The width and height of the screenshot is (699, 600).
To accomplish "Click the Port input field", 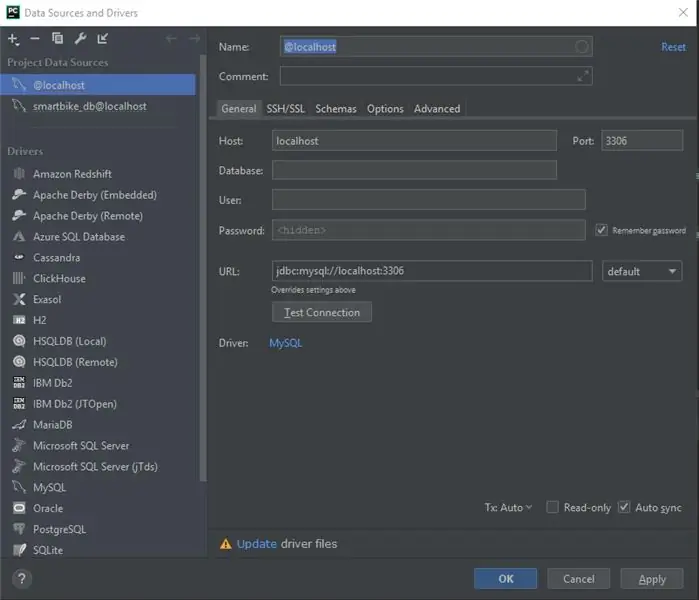I will (642, 141).
